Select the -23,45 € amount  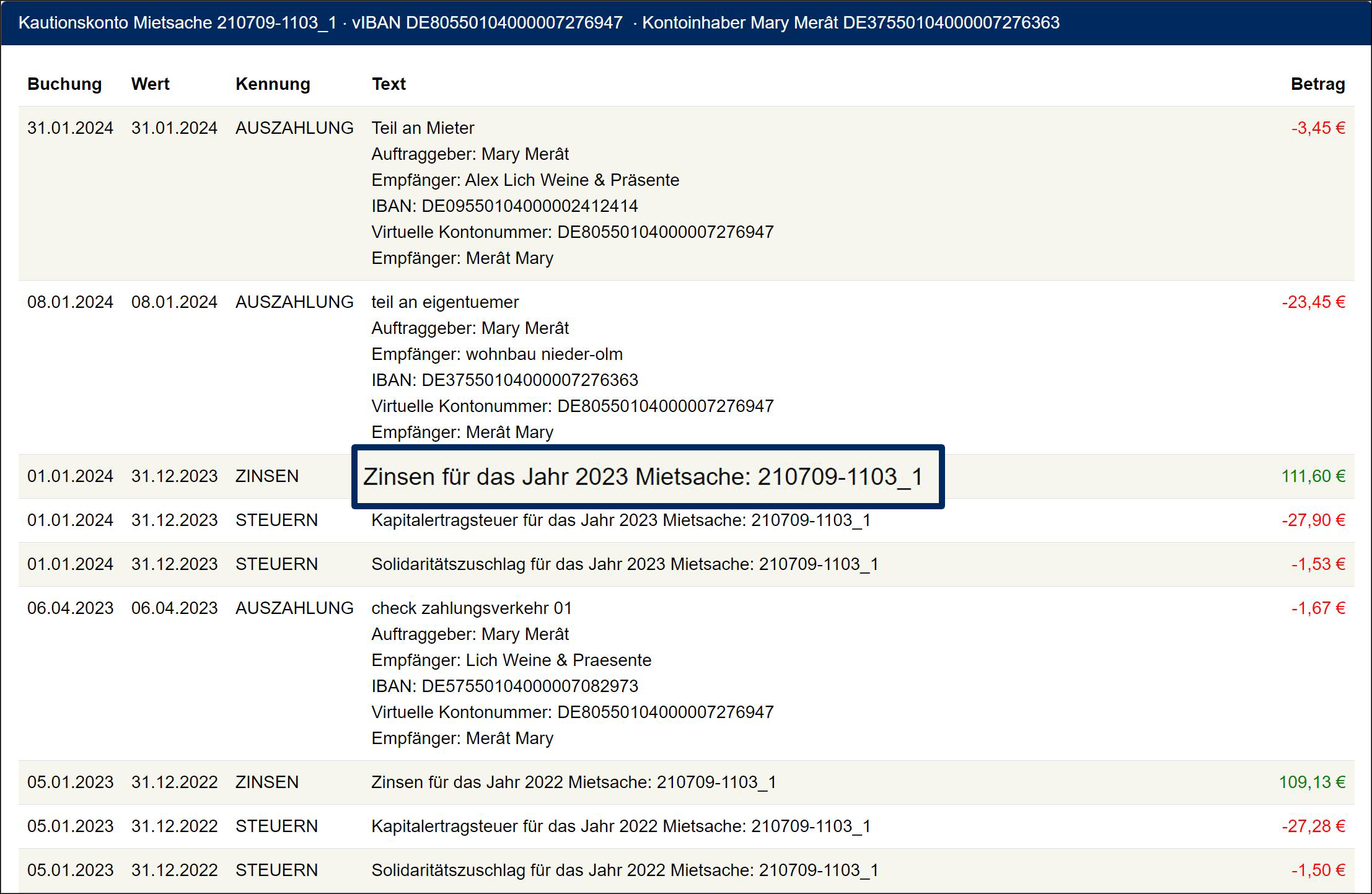(x=1313, y=302)
